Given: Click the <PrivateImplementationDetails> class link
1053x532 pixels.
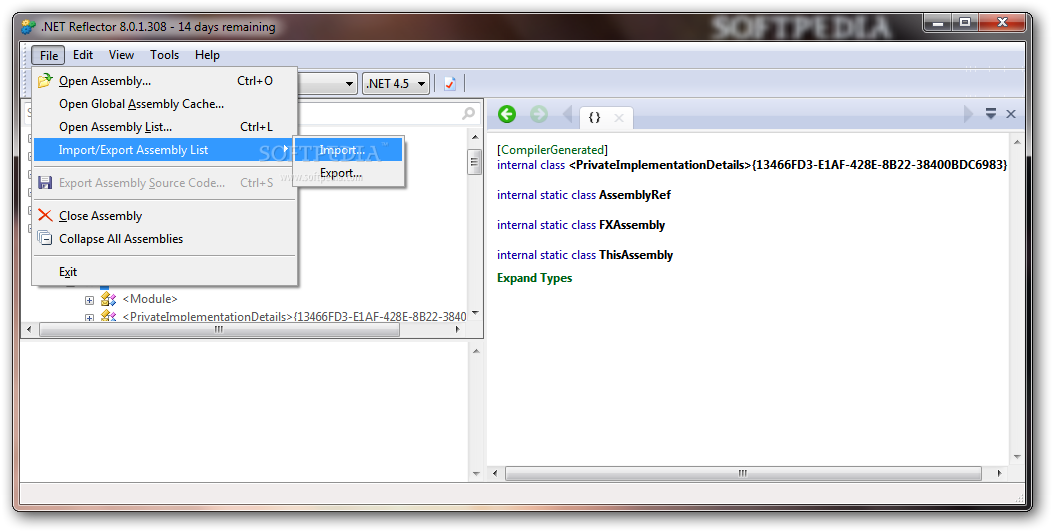Looking at the screenshot, I should 788,165.
